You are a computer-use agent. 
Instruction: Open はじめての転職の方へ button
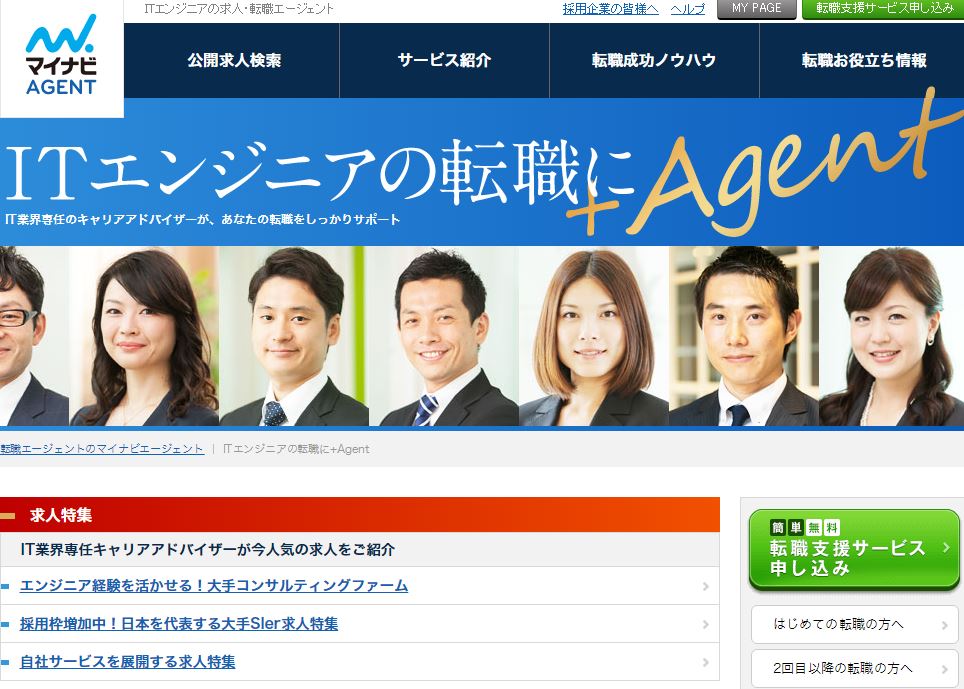click(x=855, y=624)
